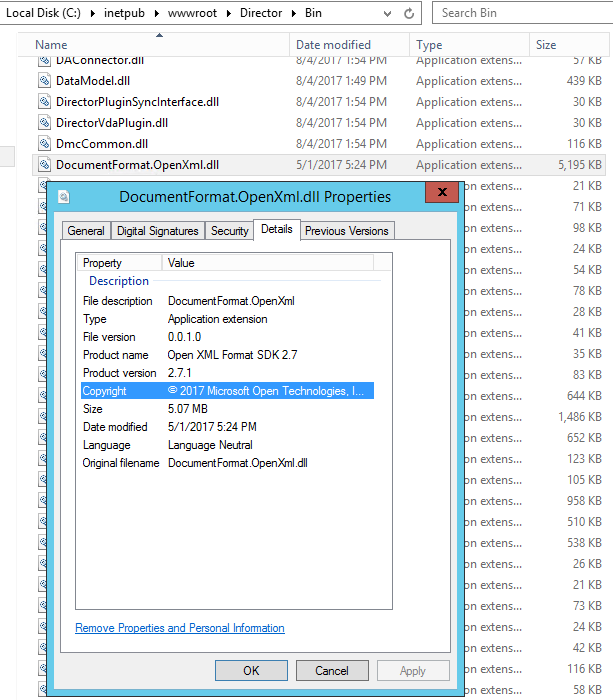The width and height of the screenshot is (613, 700).
Task: Click the DmcCommon.dll file icon
Action: [x=44, y=144]
